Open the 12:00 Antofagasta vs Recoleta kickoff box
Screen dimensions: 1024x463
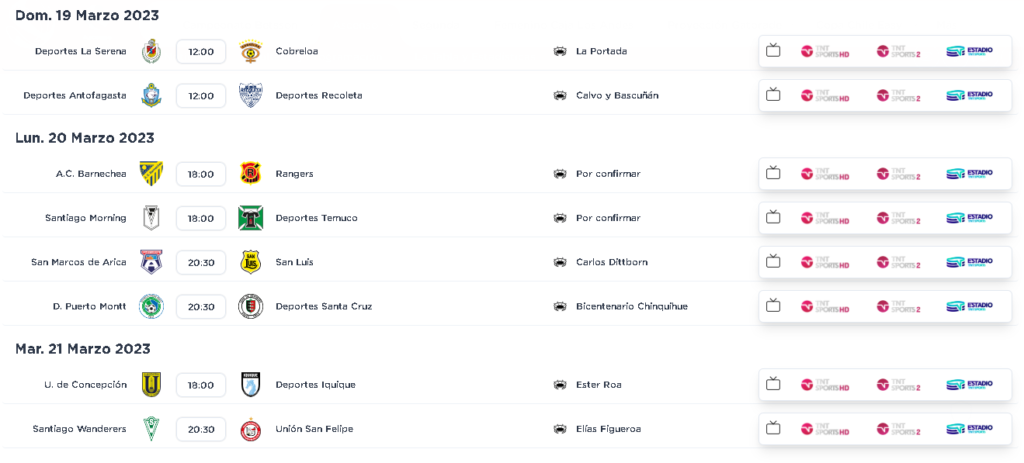pyautogui.click(x=201, y=95)
